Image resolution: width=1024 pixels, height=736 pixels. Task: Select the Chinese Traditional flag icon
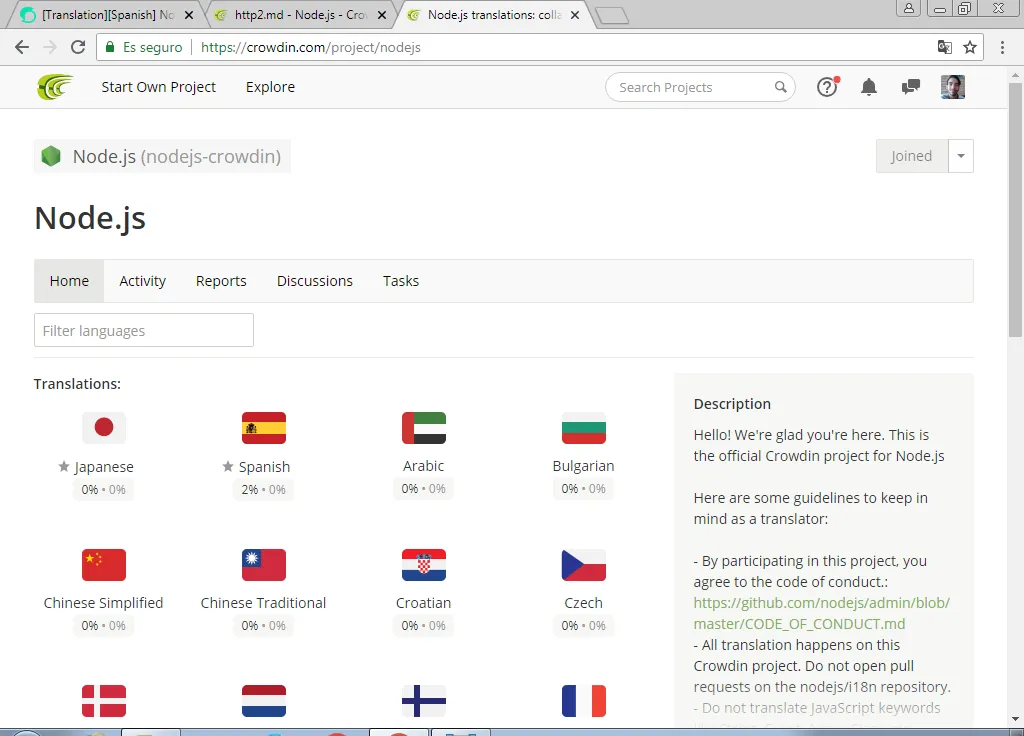(264, 565)
